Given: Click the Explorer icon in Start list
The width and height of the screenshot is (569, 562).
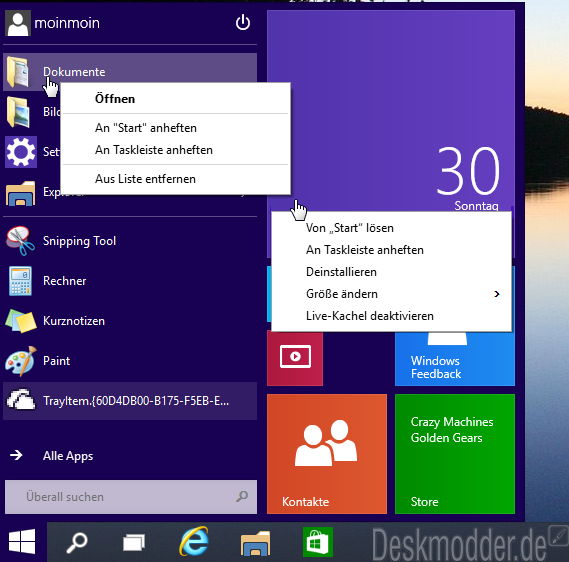Looking at the screenshot, I should coord(21,193).
